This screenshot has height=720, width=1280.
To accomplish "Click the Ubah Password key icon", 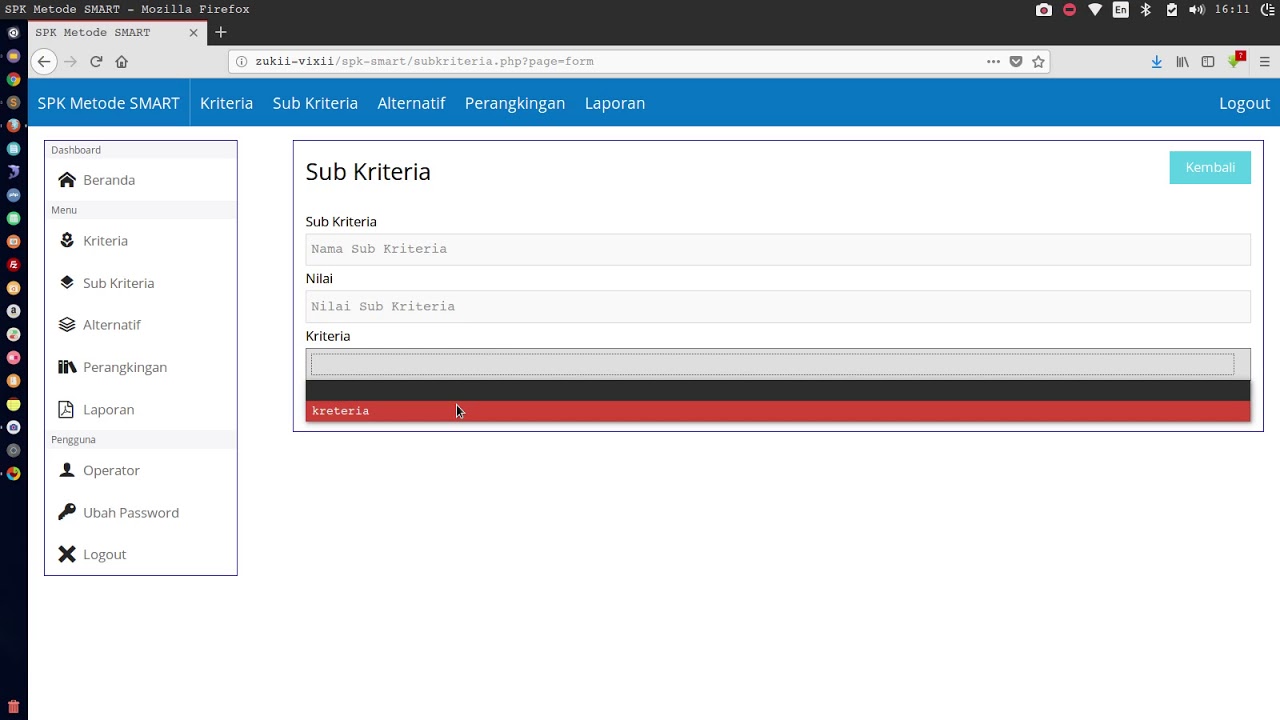I will coord(67,512).
